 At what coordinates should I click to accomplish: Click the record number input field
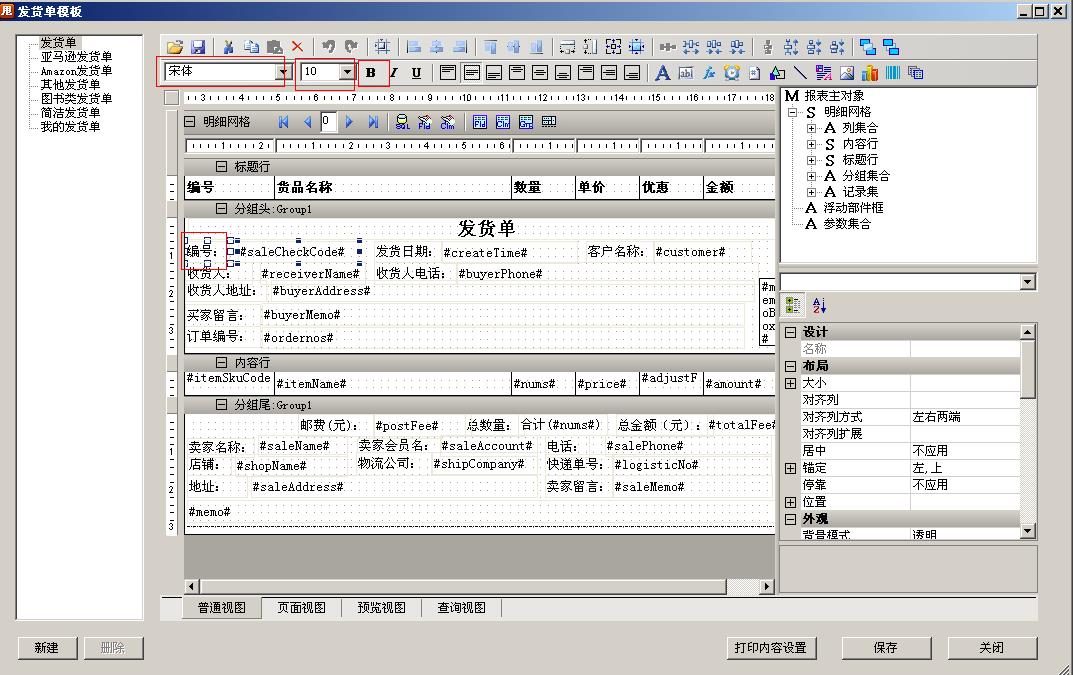click(x=328, y=122)
